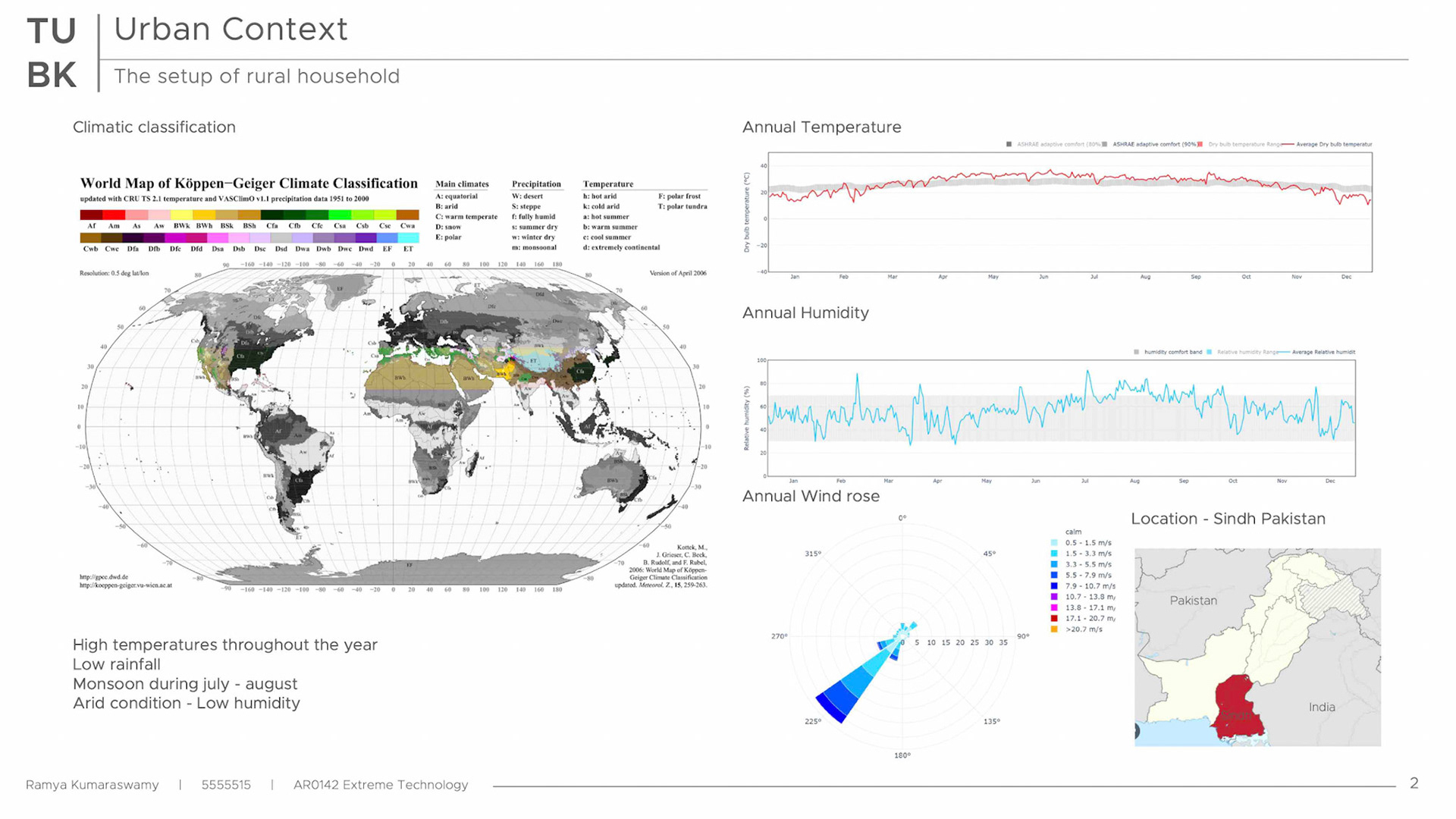Toggle humidity comfort band legend entry
The width and height of the screenshot is (1456, 819).
tap(1172, 352)
